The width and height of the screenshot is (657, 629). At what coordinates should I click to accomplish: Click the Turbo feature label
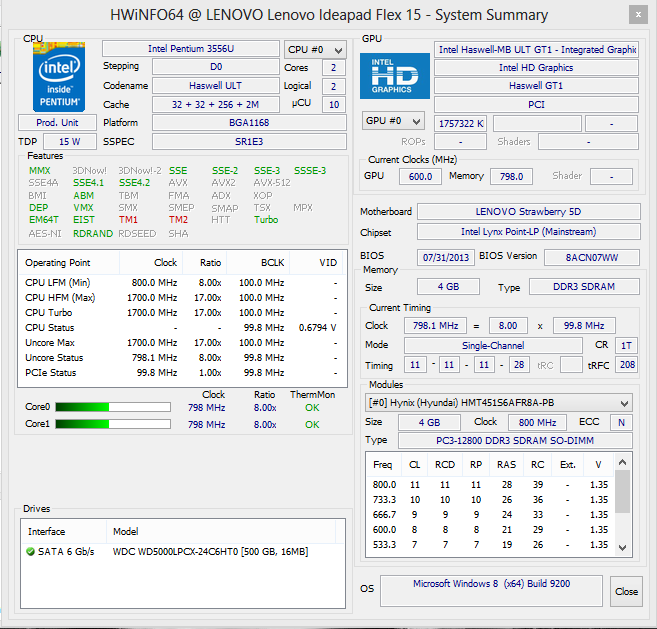tap(266, 220)
